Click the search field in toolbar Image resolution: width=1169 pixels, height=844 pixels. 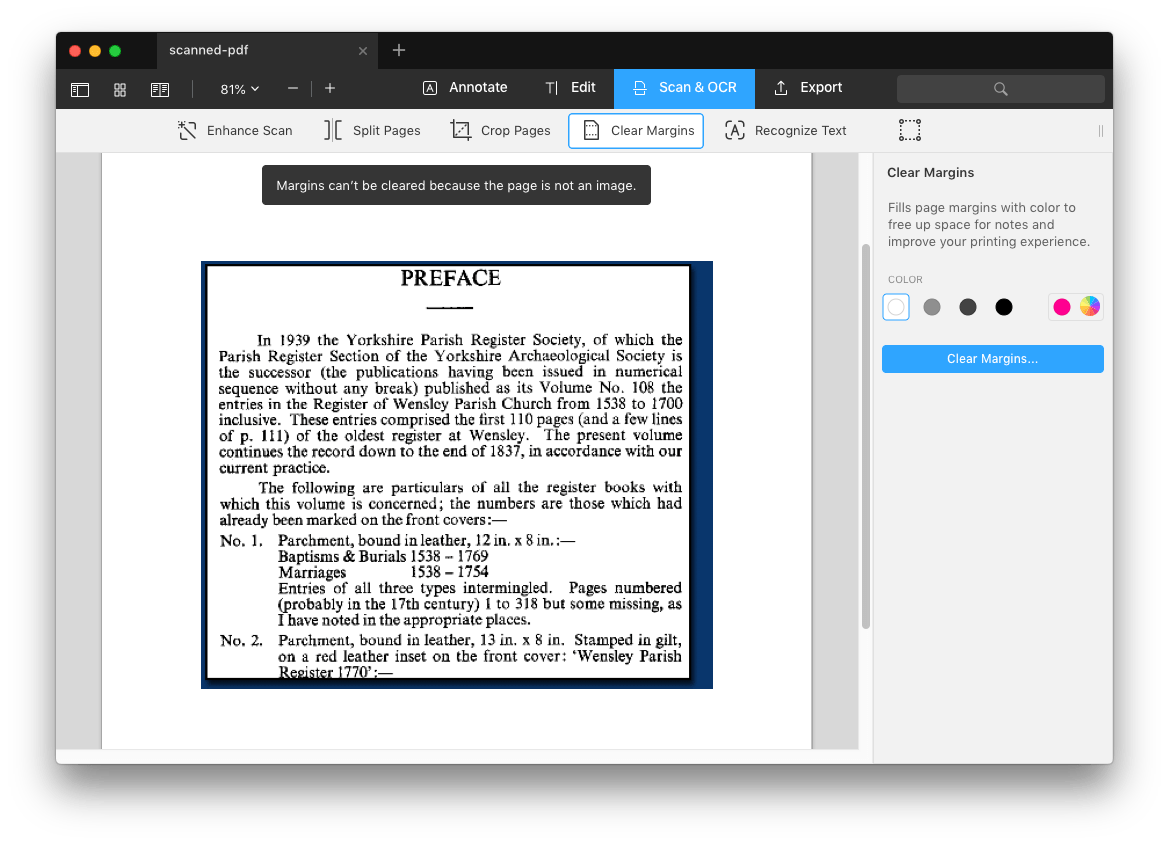tap(1000, 88)
